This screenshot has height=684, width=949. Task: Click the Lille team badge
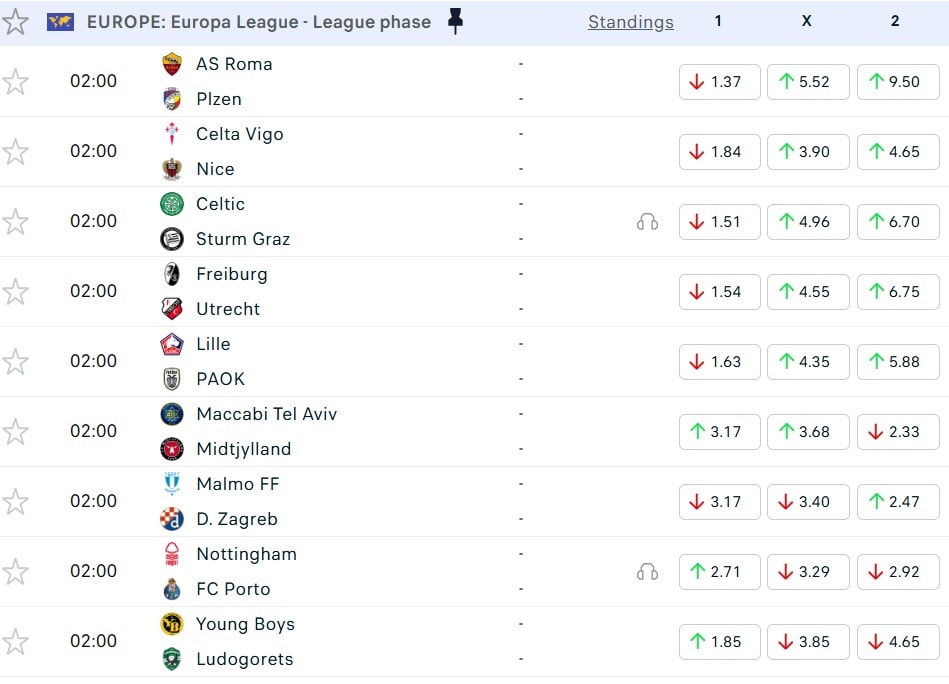click(172, 344)
